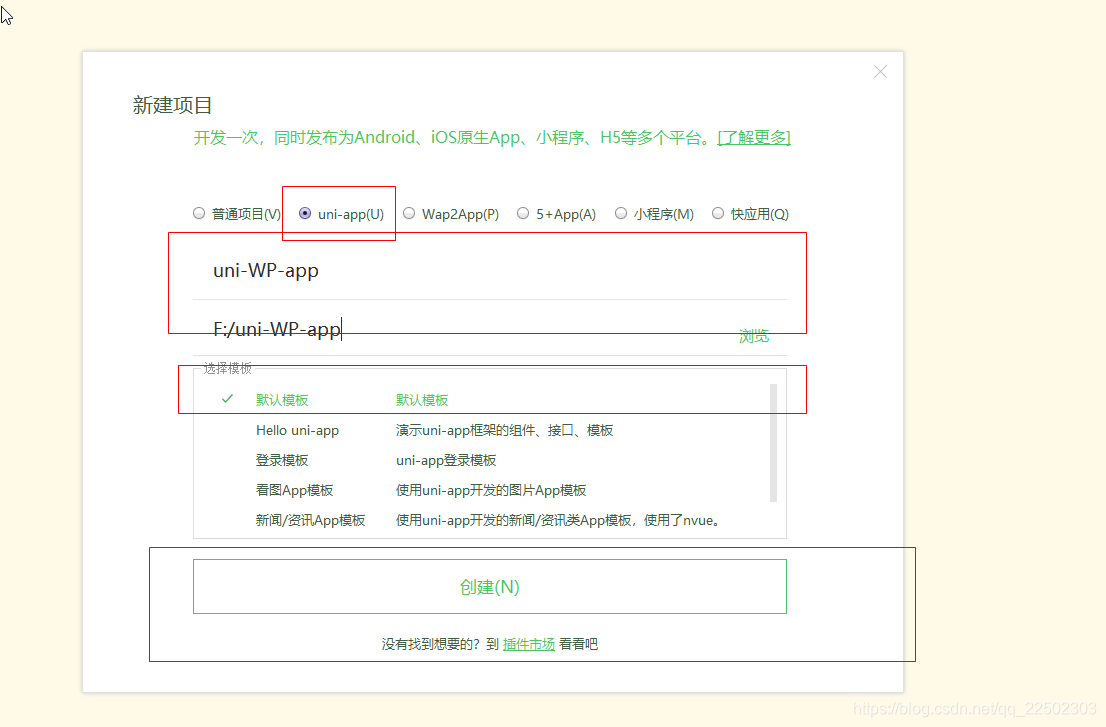Select the 新闻/资讯App模板 template
This screenshot has width=1106, height=727.
[310, 520]
